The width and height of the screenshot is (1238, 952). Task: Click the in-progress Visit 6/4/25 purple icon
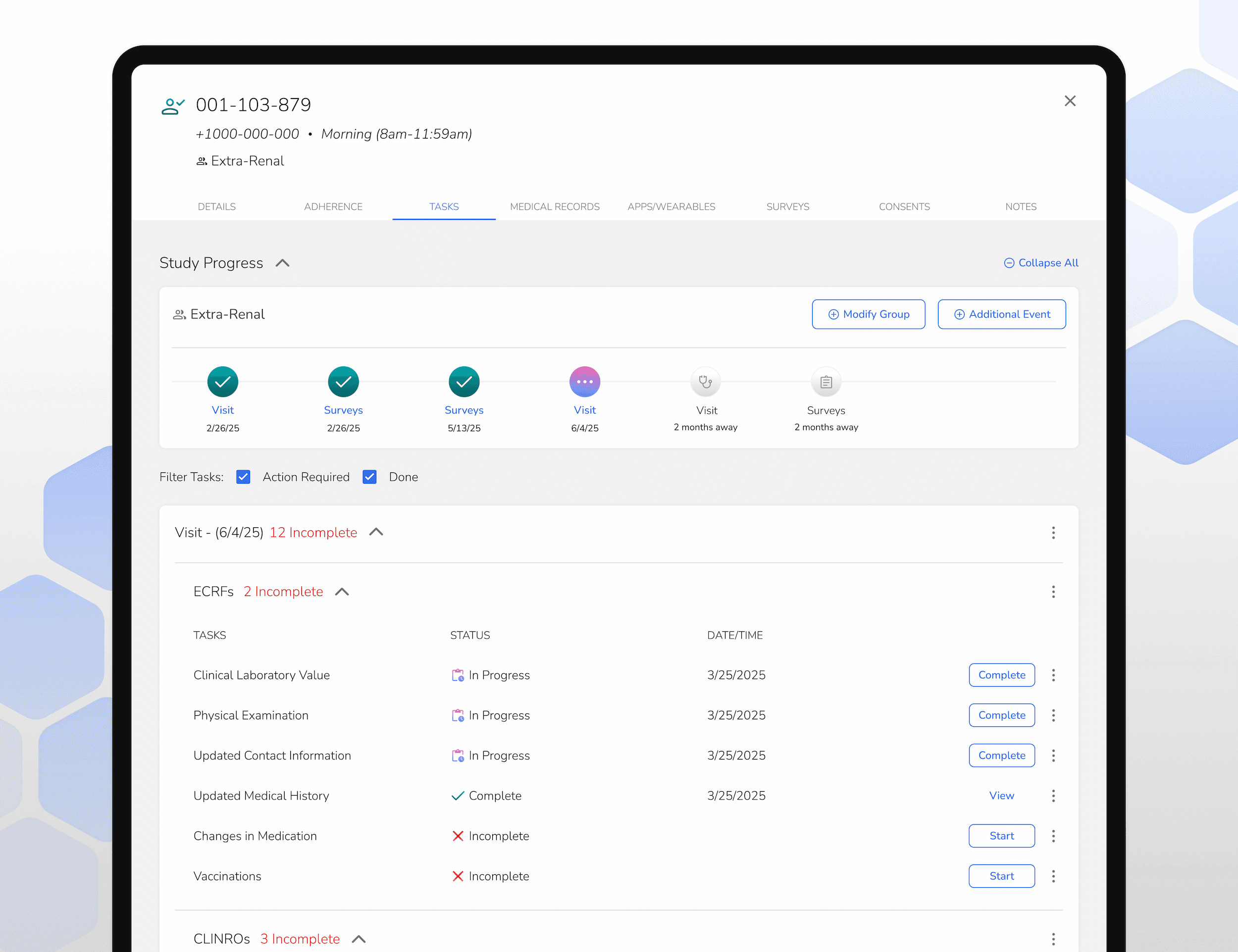(x=584, y=381)
